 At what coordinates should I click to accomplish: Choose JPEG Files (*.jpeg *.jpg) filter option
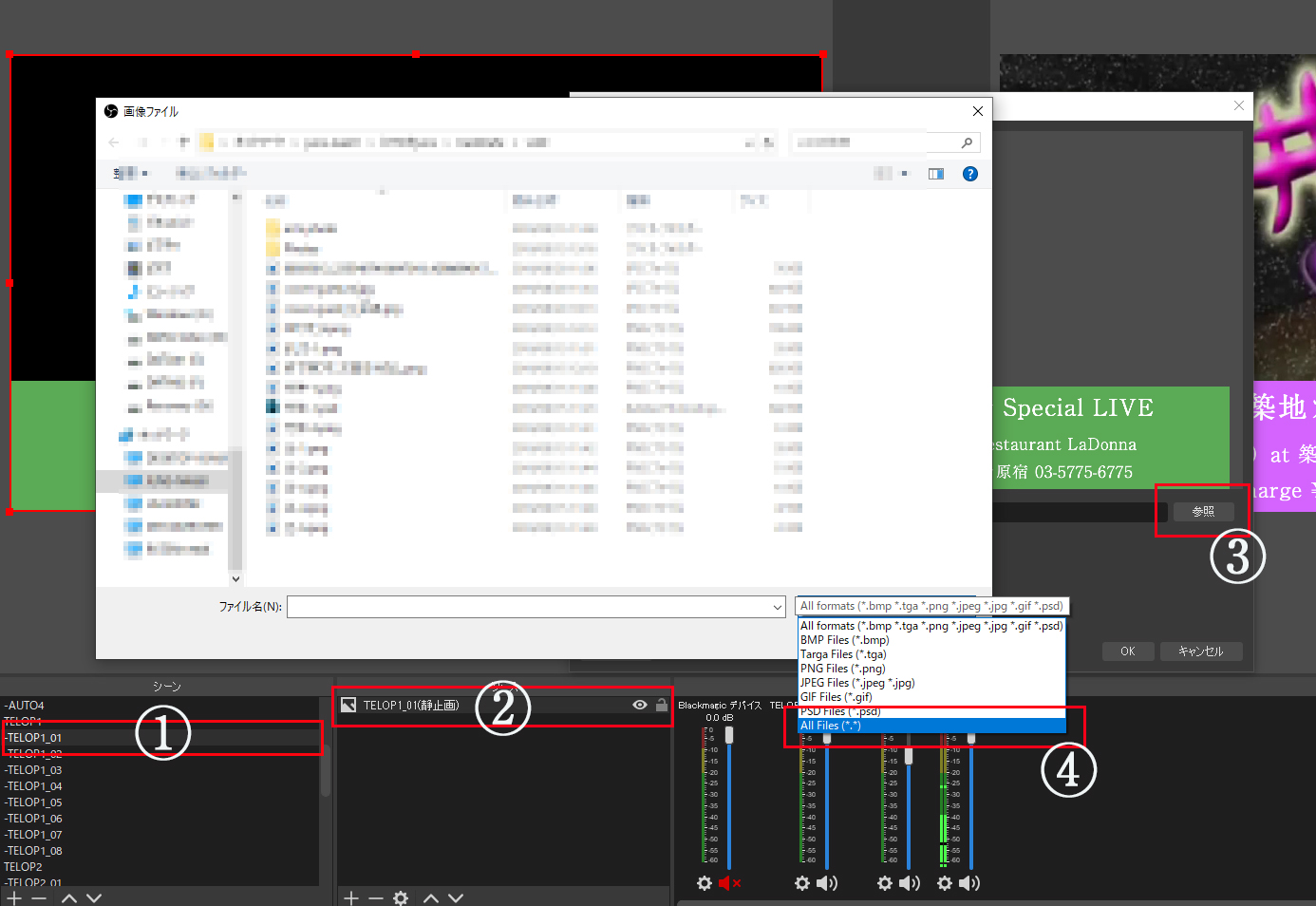[931, 683]
